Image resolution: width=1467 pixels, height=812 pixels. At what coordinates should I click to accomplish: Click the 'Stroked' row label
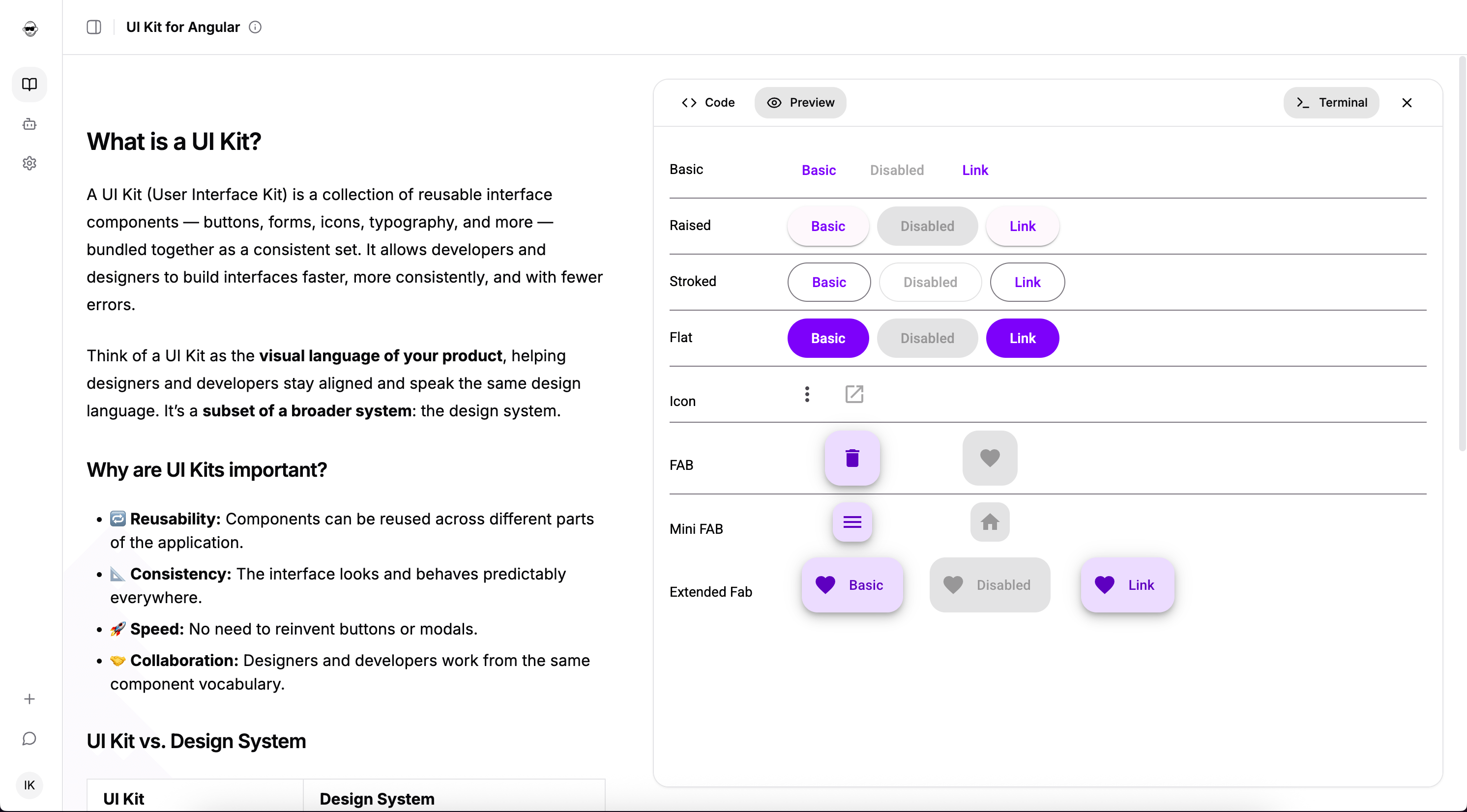693,281
